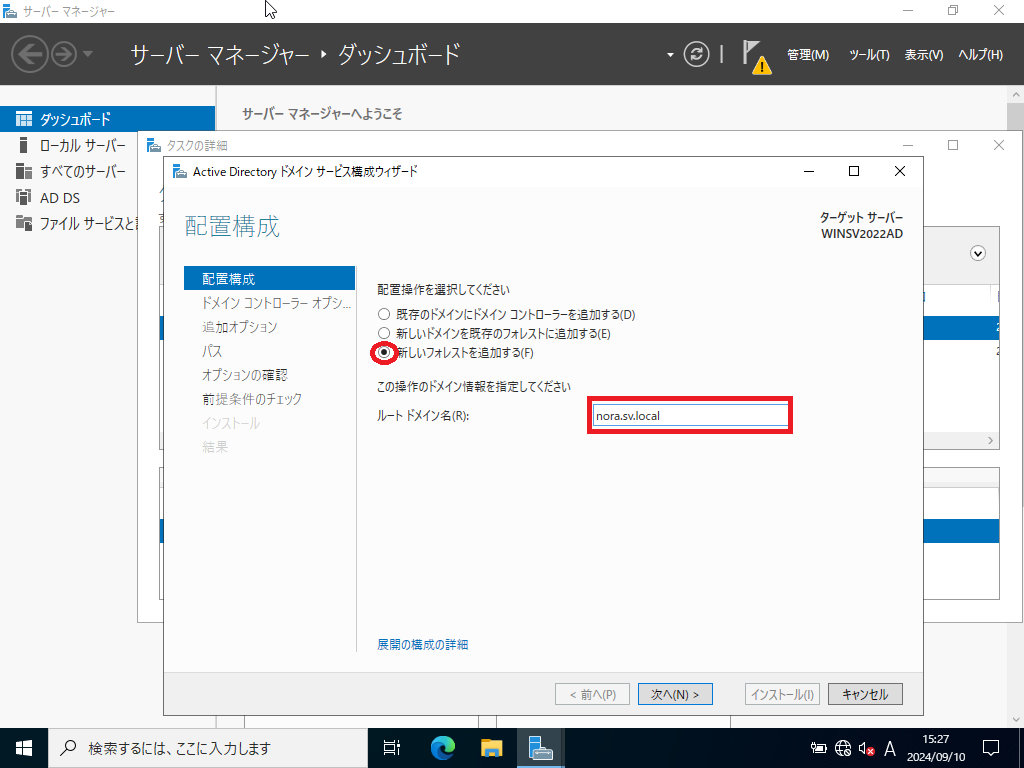This screenshot has width=1024, height=768.
Task: Open the navigation history dropdown arrow
Action: tap(88, 54)
